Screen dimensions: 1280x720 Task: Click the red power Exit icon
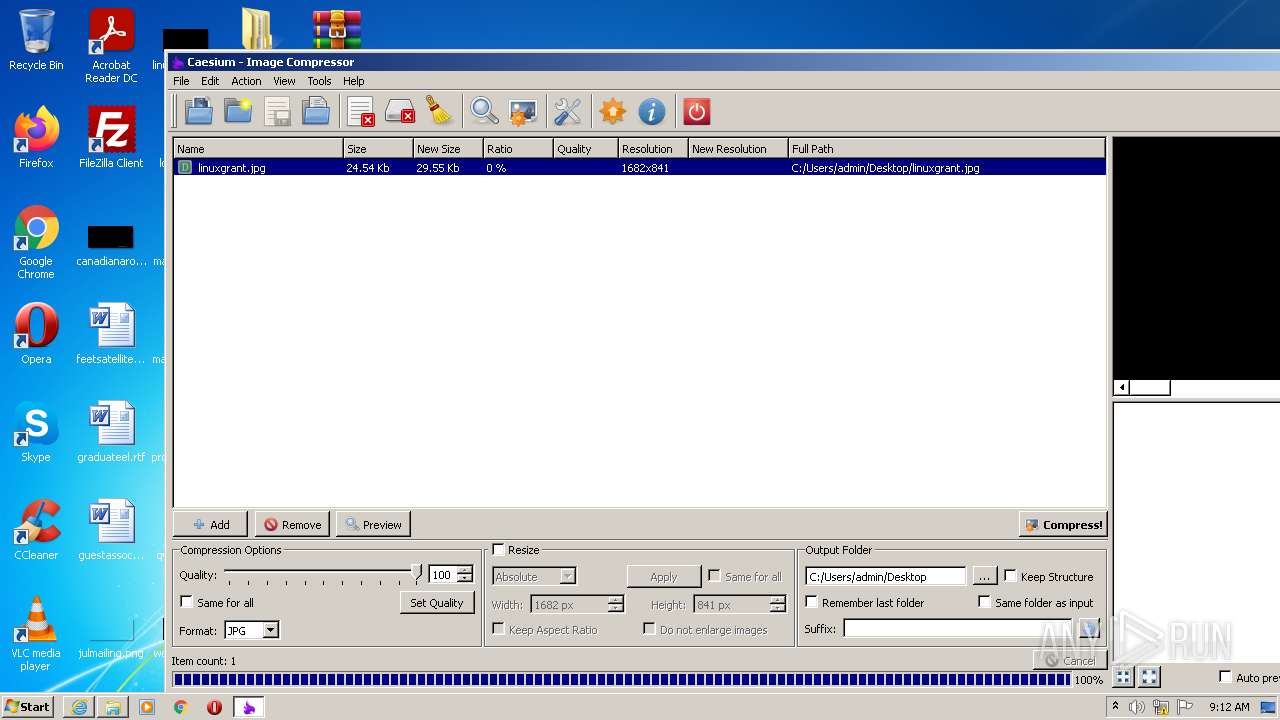(696, 111)
